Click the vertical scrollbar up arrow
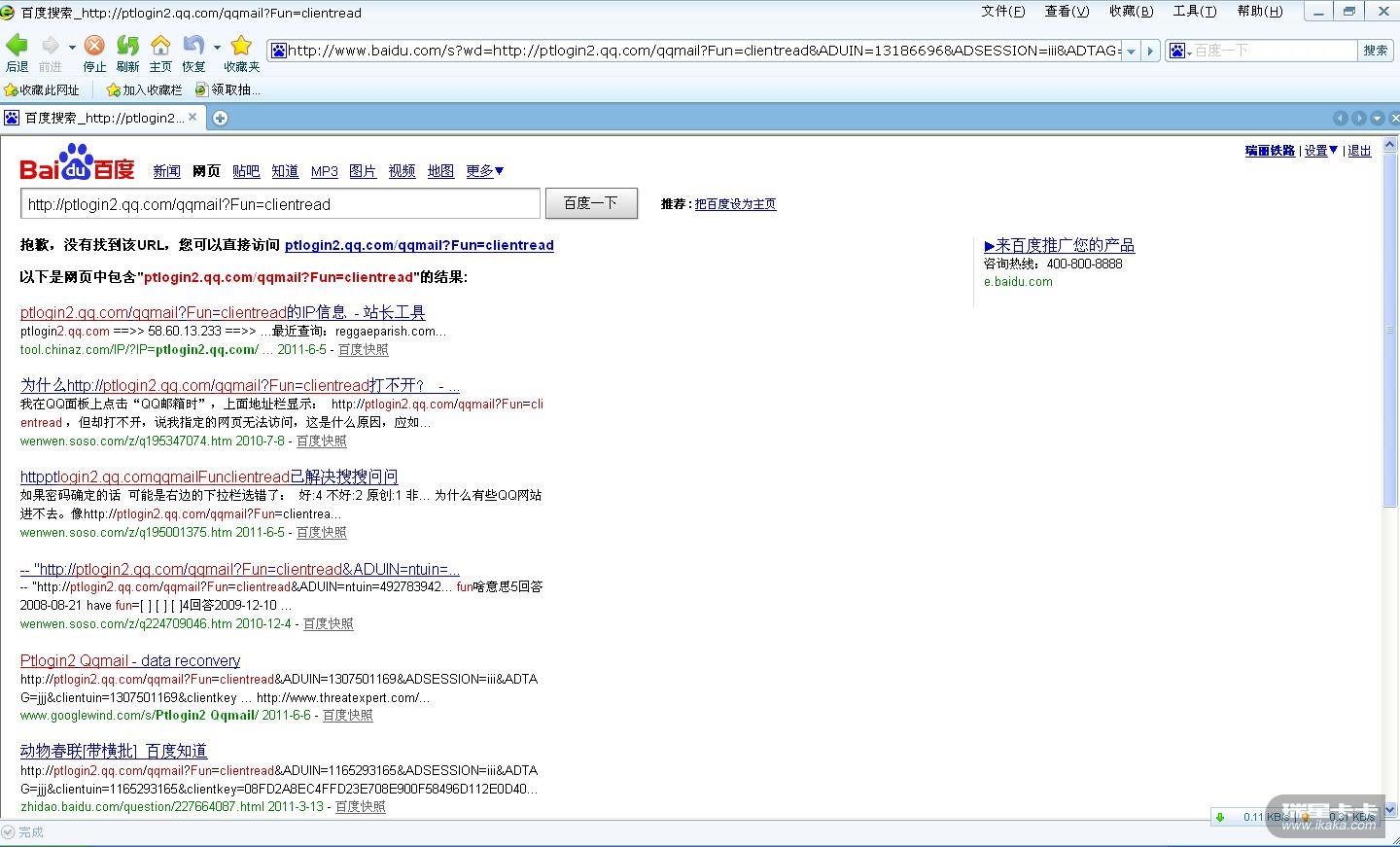This screenshot has width=1400, height=847. (x=1390, y=145)
